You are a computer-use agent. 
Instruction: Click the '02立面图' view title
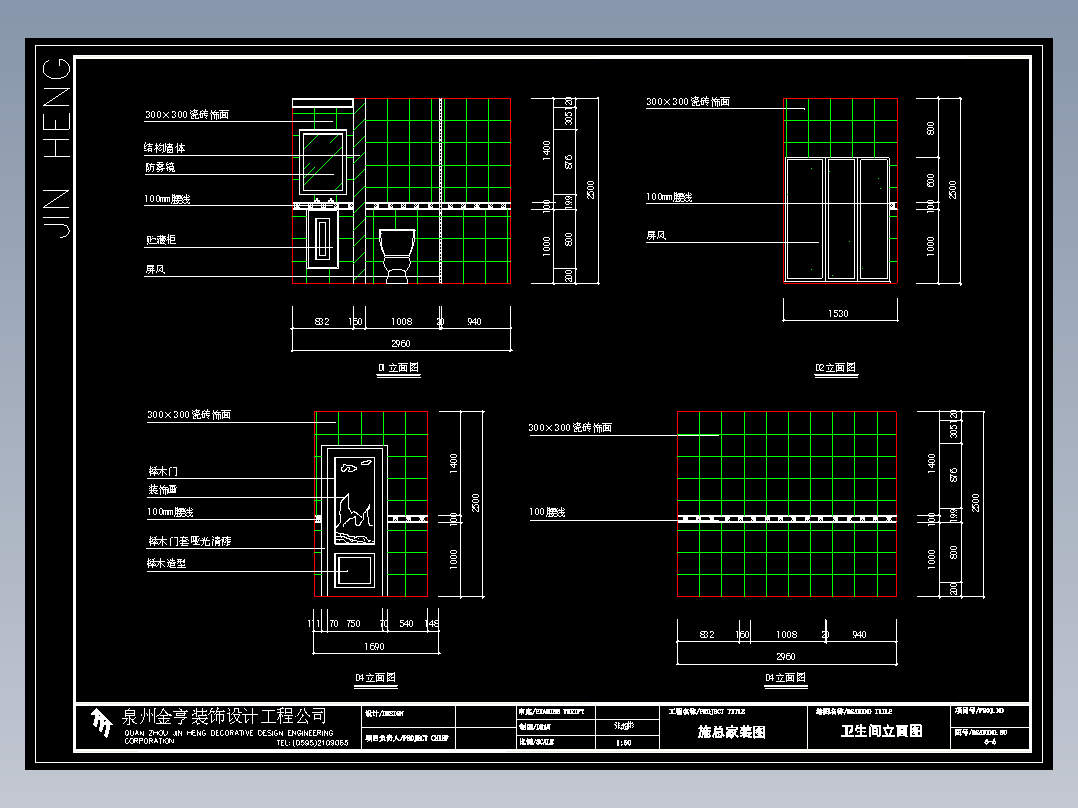(835, 367)
